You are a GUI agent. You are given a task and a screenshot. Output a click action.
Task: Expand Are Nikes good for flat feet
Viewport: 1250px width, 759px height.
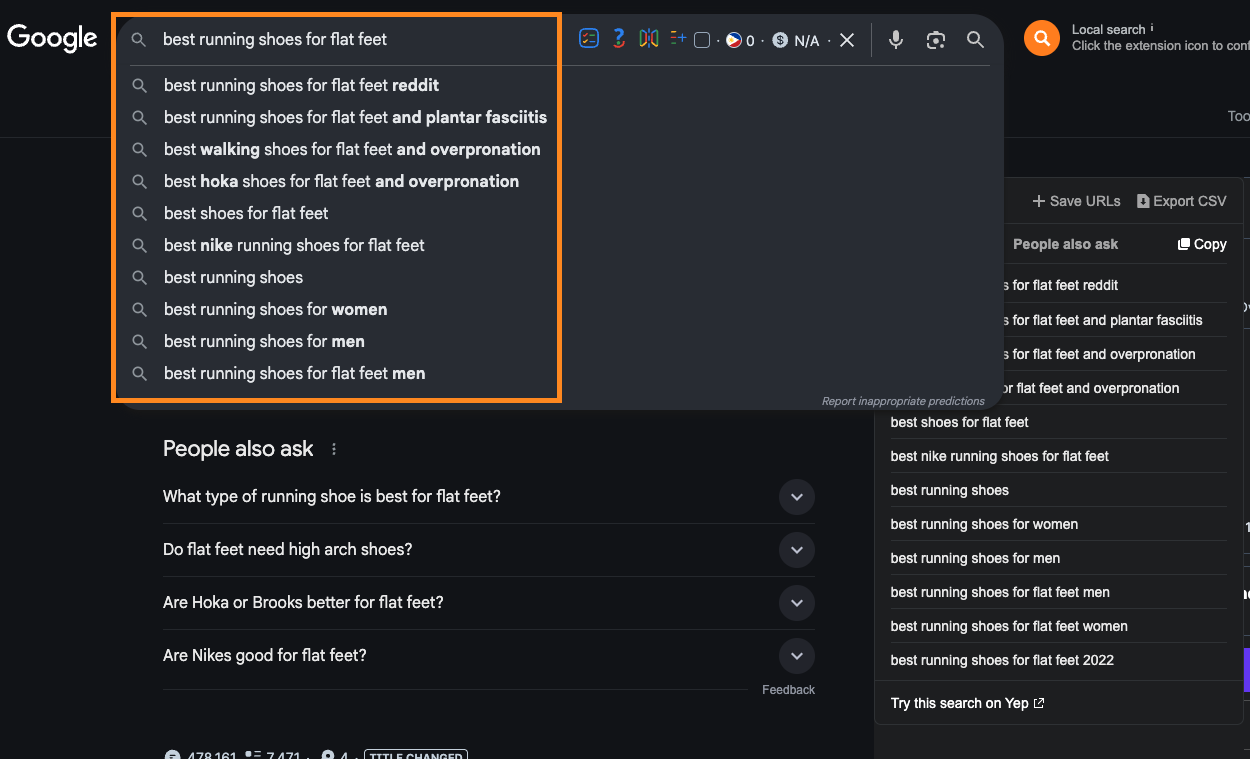click(489, 656)
